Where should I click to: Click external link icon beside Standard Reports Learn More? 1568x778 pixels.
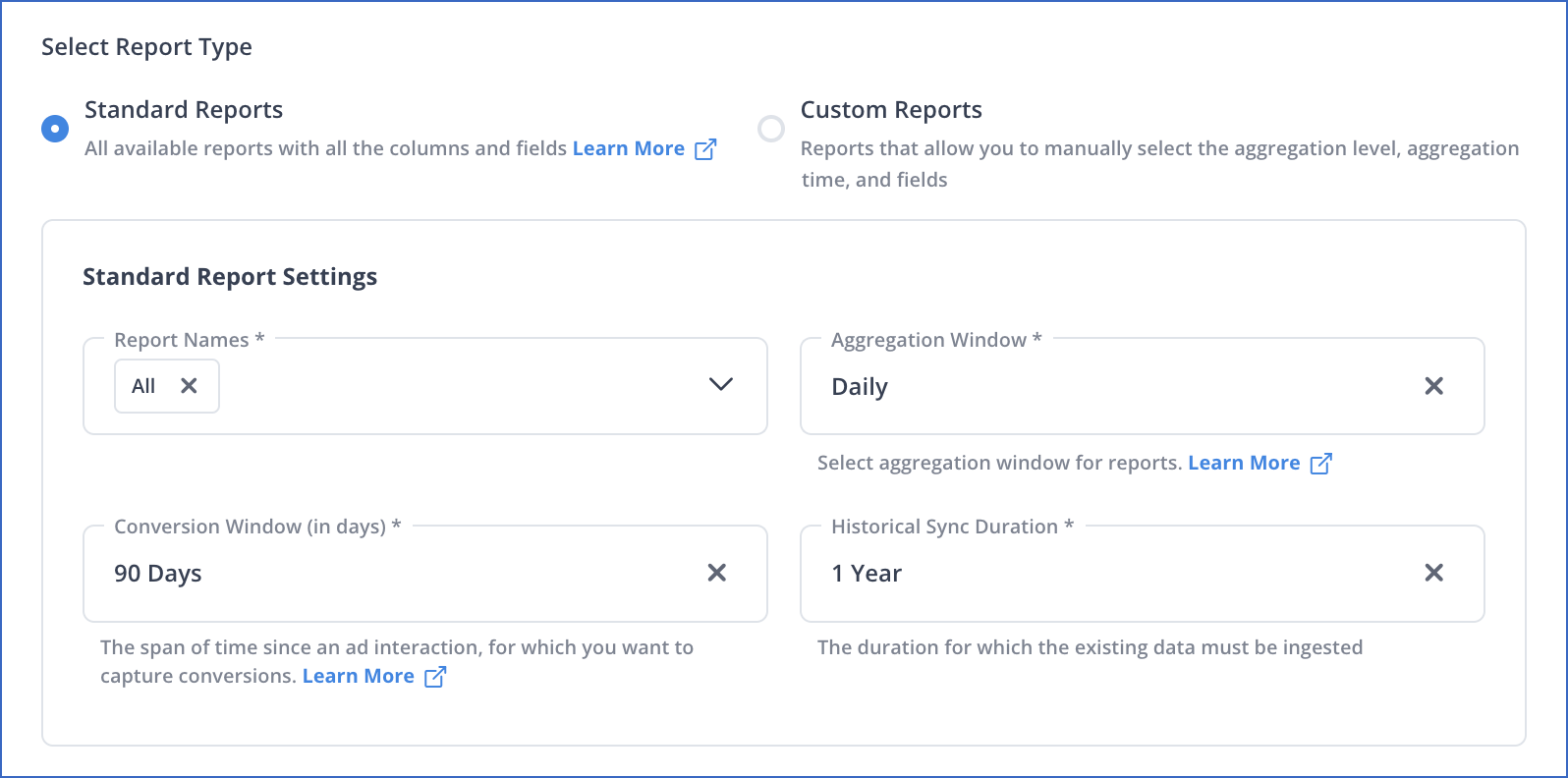point(705,149)
